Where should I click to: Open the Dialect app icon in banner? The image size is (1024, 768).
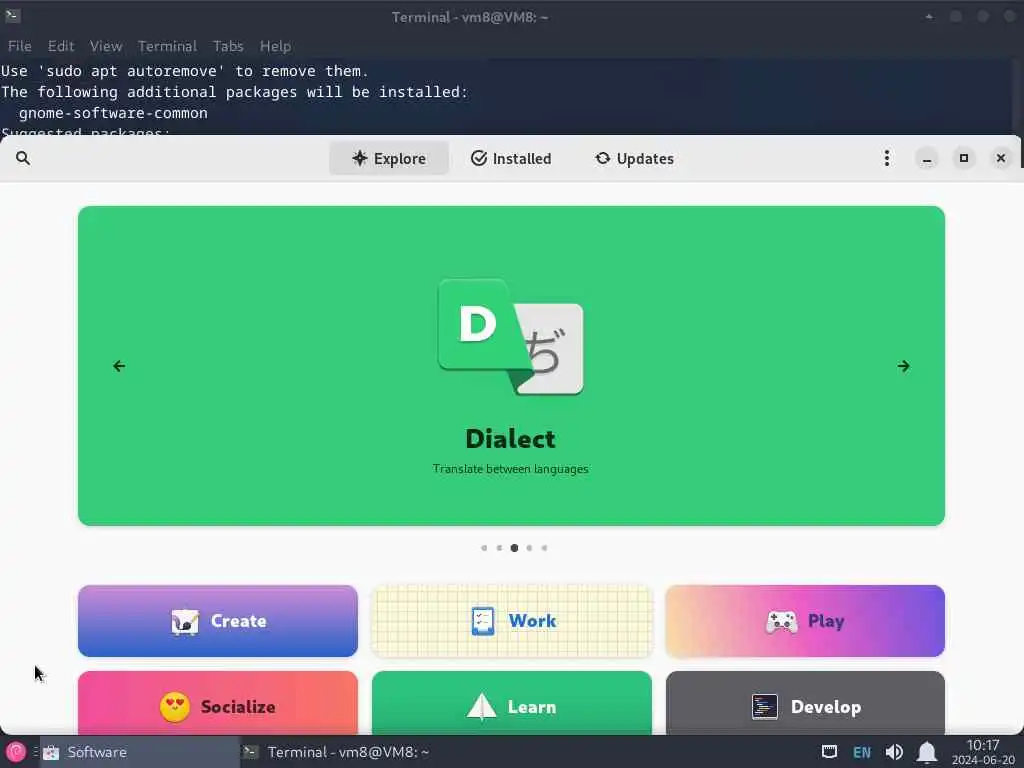tap(511, 337)
